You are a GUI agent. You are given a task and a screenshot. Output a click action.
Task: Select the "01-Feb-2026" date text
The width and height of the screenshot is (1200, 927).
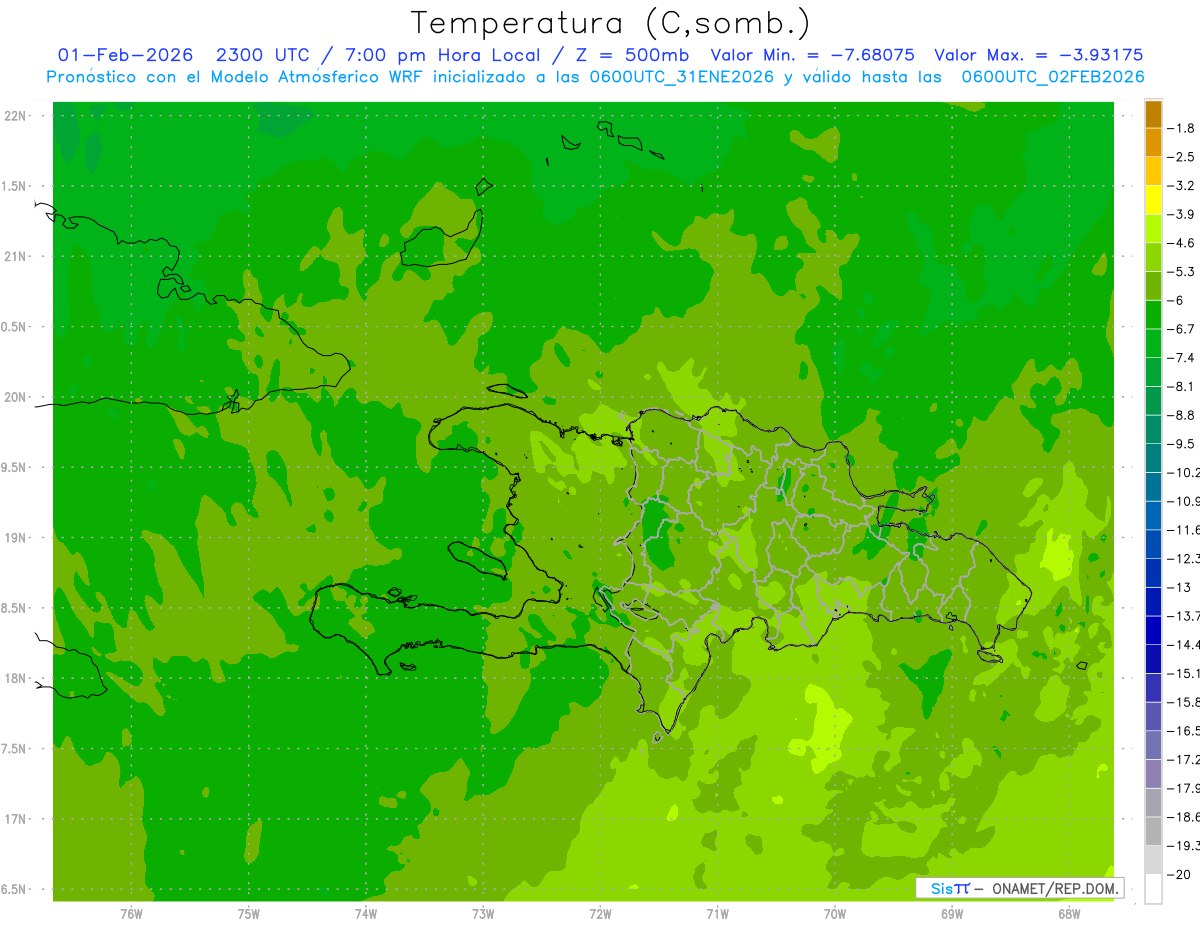(x=125, y=55)
